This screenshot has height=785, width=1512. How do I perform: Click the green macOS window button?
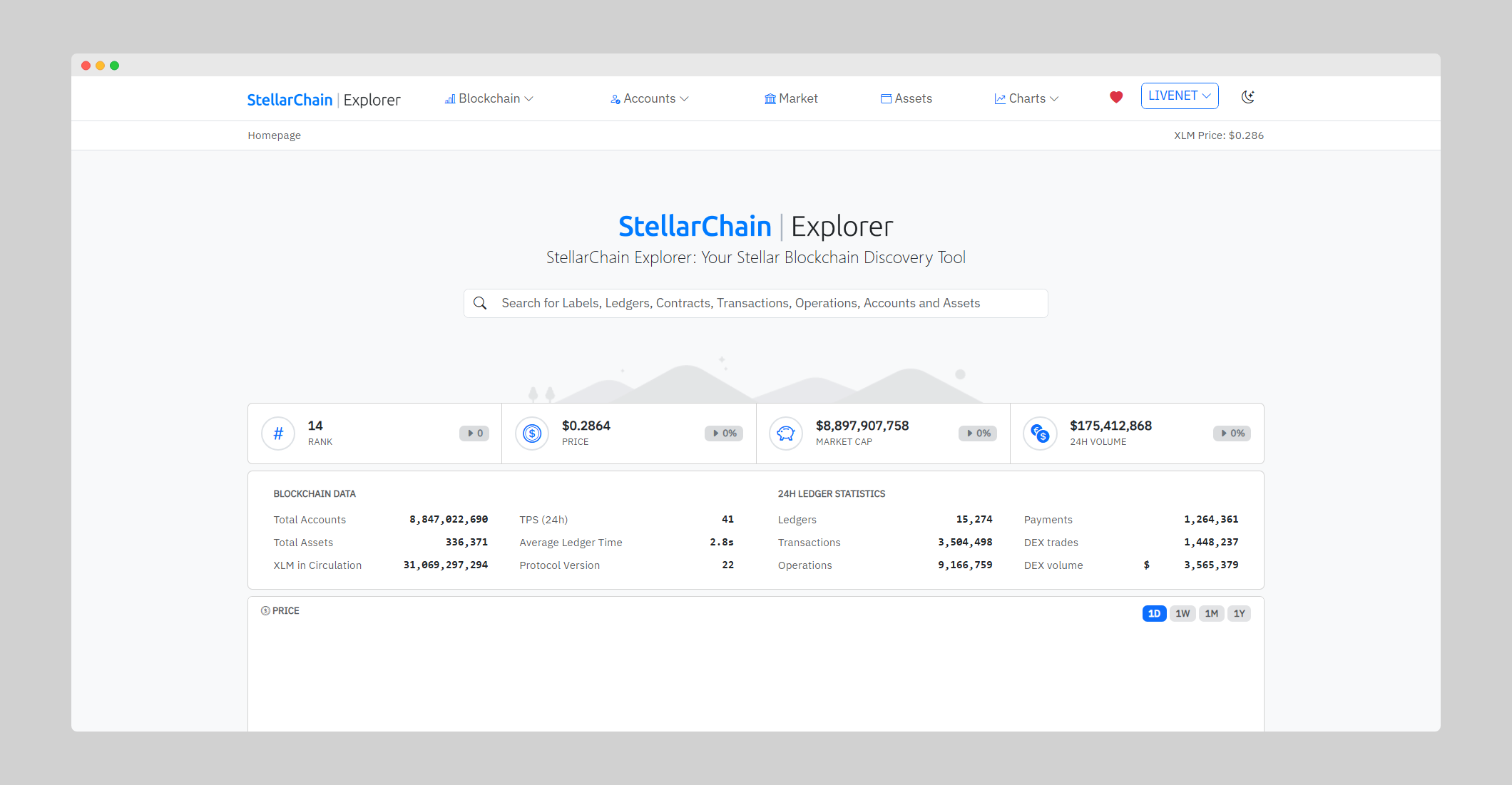(115, 66)
